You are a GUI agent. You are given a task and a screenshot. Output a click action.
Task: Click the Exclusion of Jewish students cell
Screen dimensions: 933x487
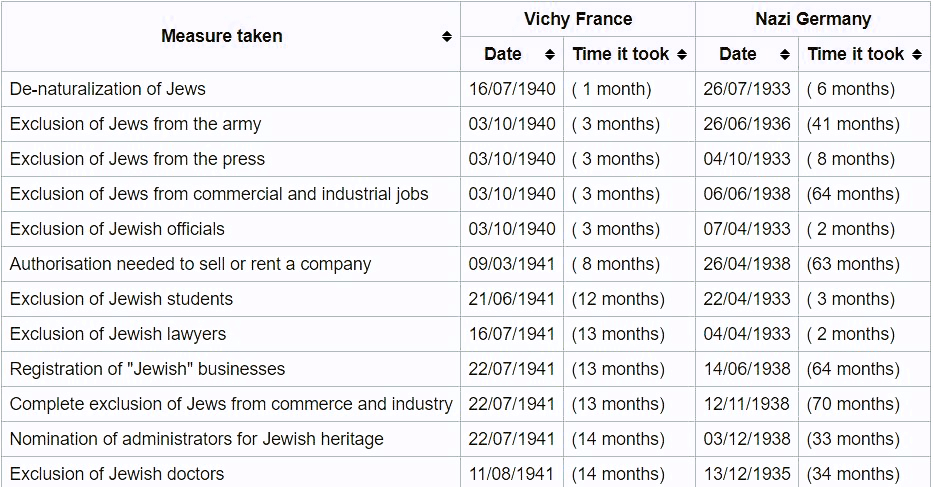click(121, 299)
